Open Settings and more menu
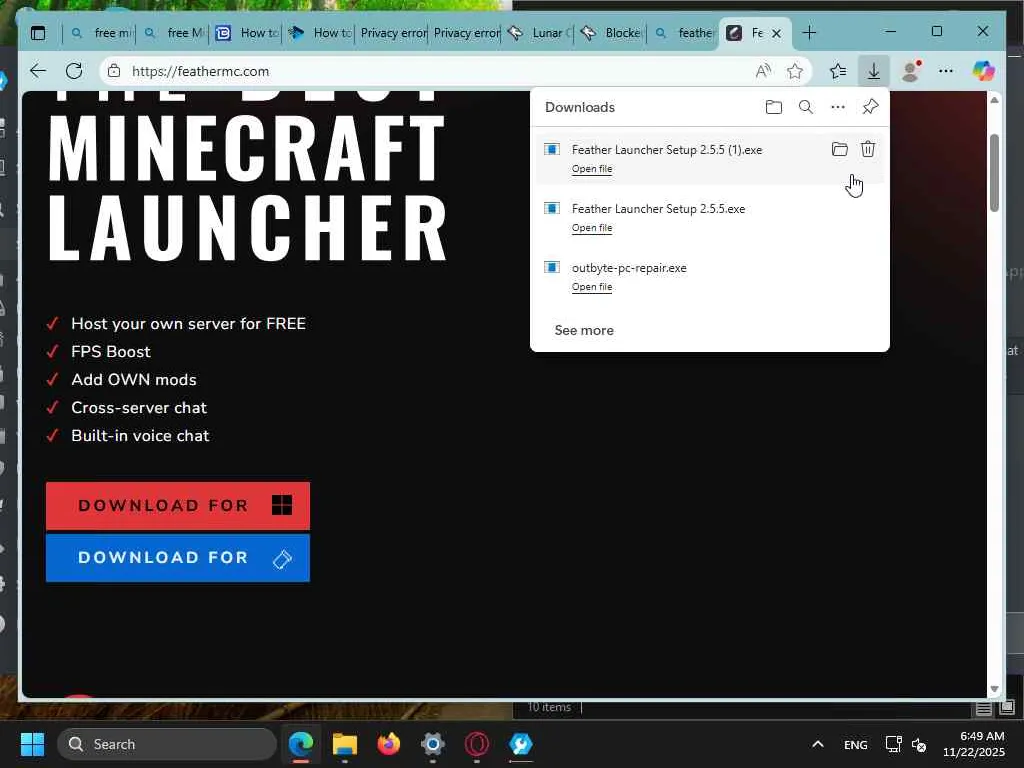 click(946, 71)
